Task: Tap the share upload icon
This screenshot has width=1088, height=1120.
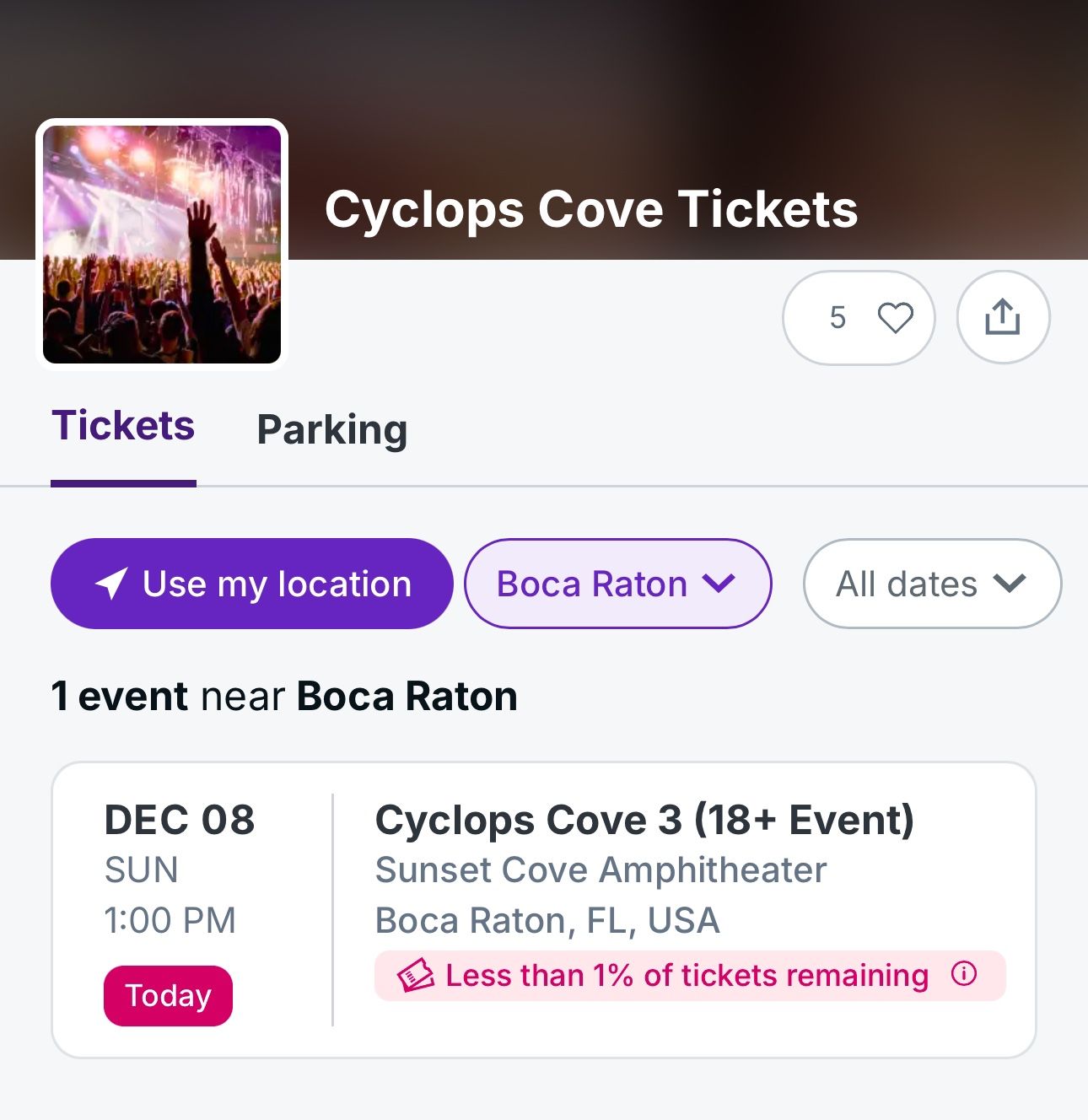Action: pos(1002,318)
